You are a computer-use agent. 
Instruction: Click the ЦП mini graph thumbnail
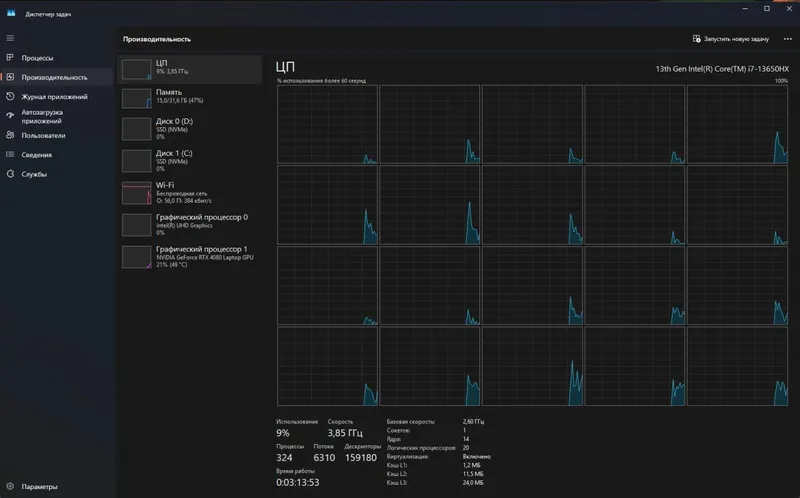tap(137, 69)
